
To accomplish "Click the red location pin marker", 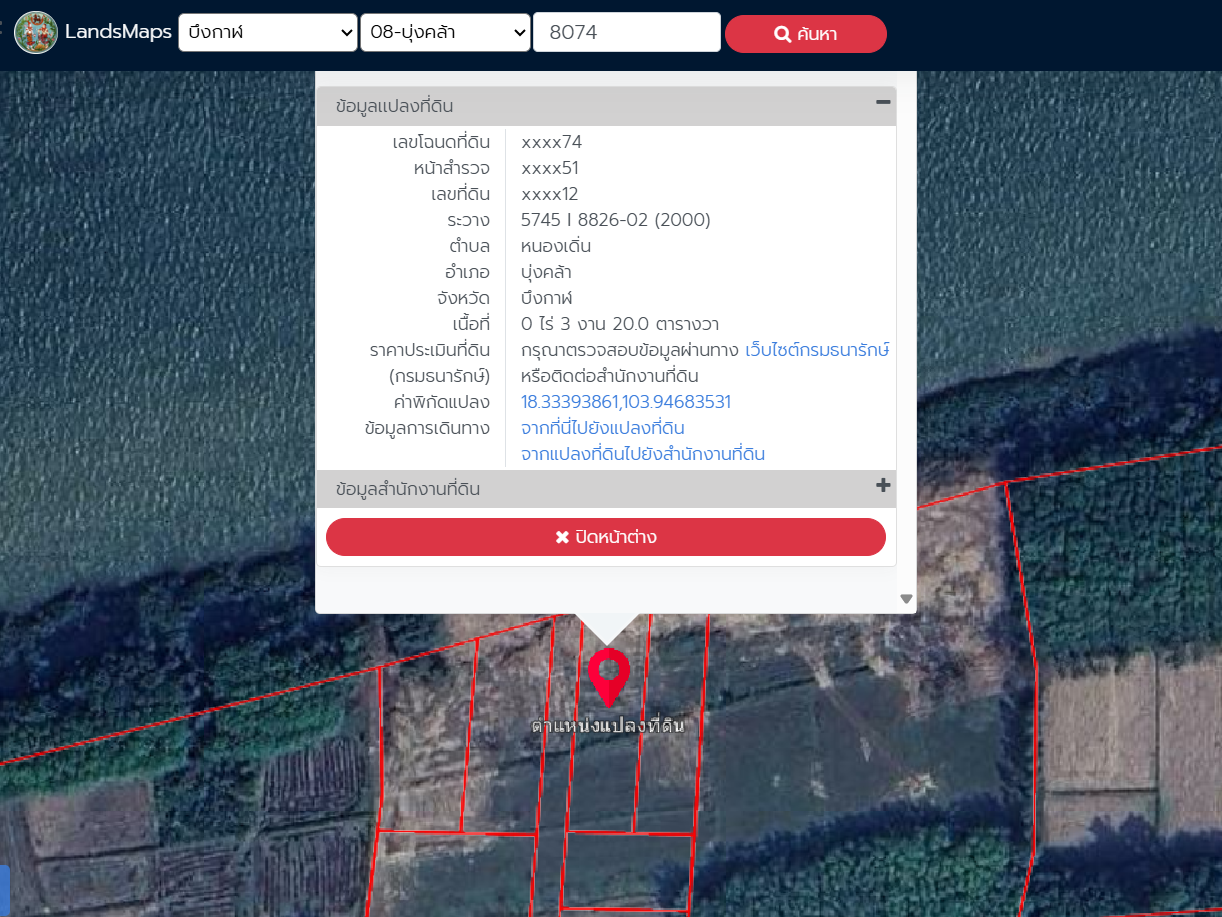I will (608, 675).
